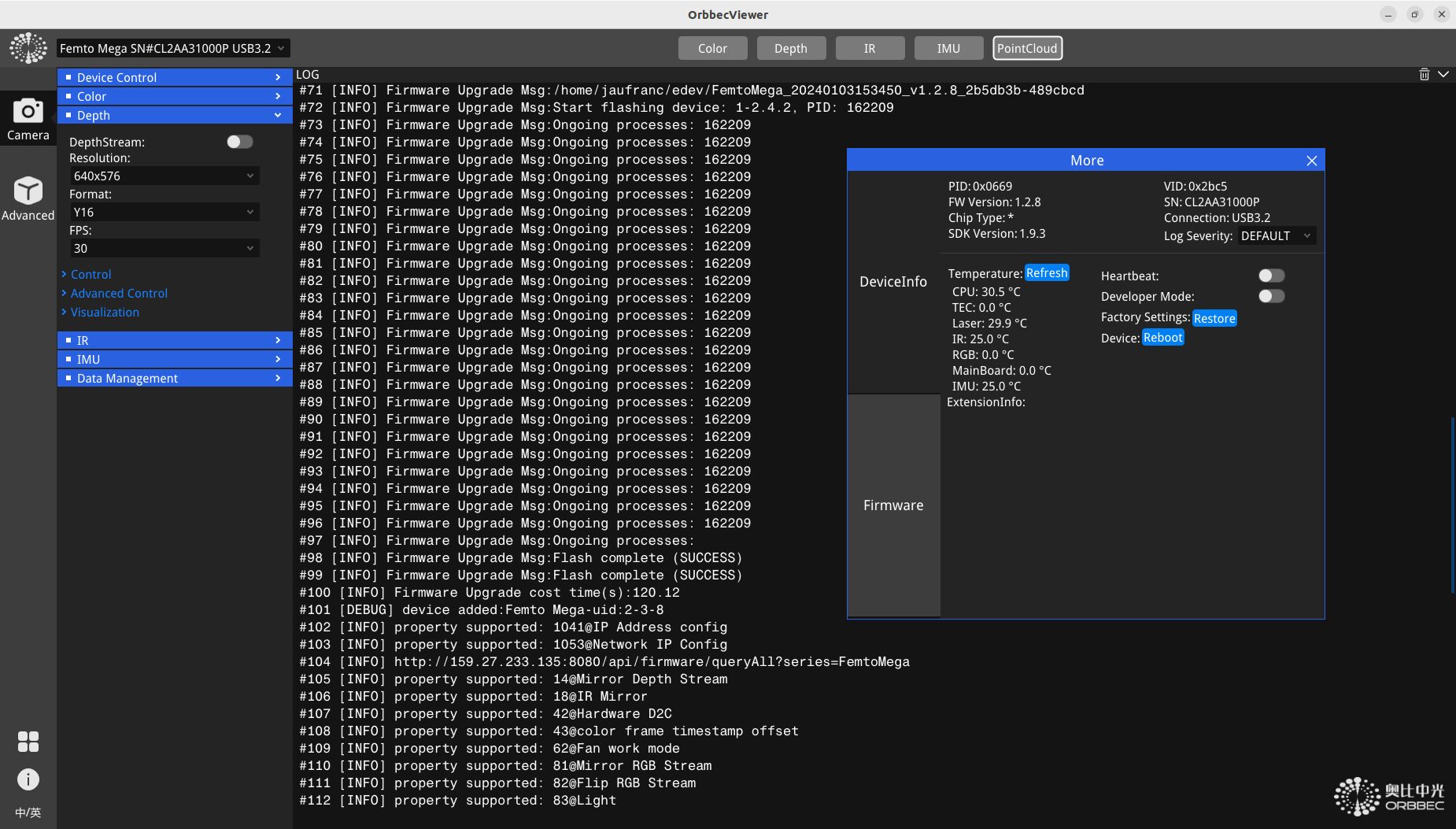Click the 'SDK Version: 1.9.3' text
The image size is (1456, 829).
point(996,234)
